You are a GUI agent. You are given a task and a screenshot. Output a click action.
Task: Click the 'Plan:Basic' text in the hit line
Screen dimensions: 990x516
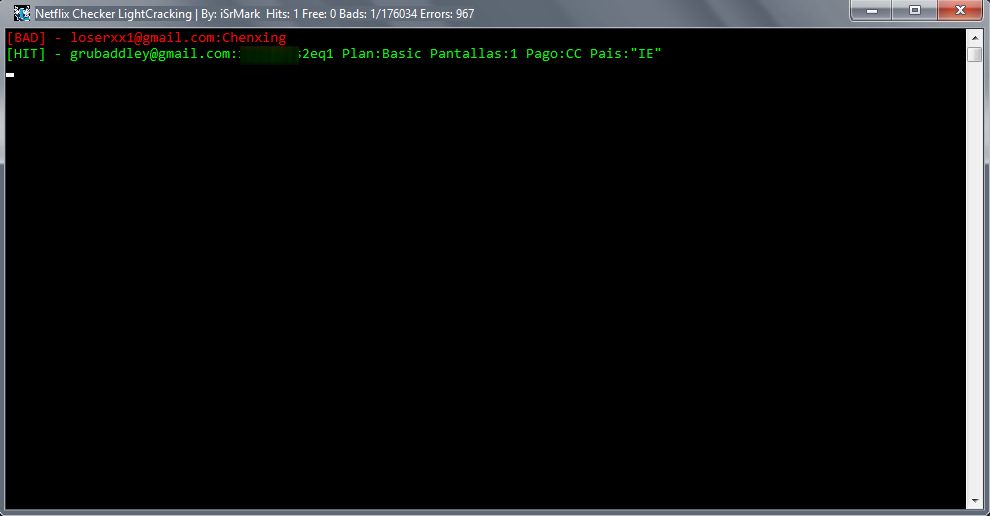pos(382,54)
